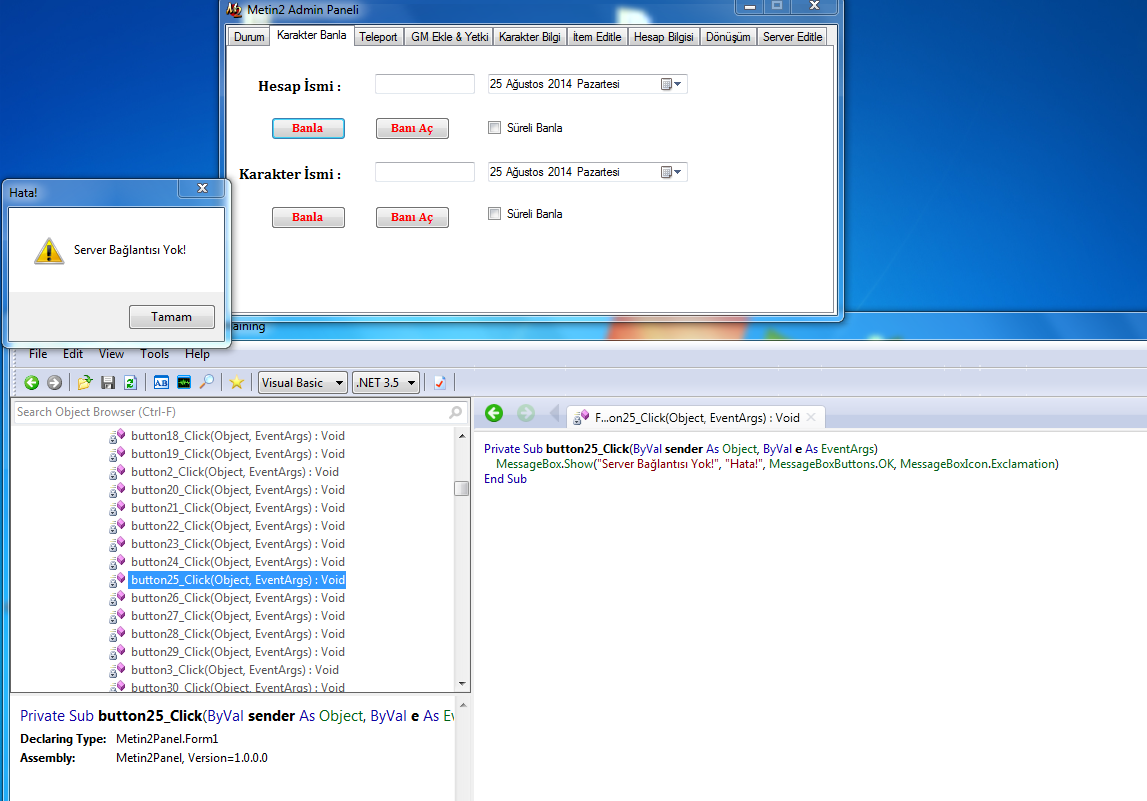Open an assembly with the folder icon
1147x801 pixels.
point(85,383)
